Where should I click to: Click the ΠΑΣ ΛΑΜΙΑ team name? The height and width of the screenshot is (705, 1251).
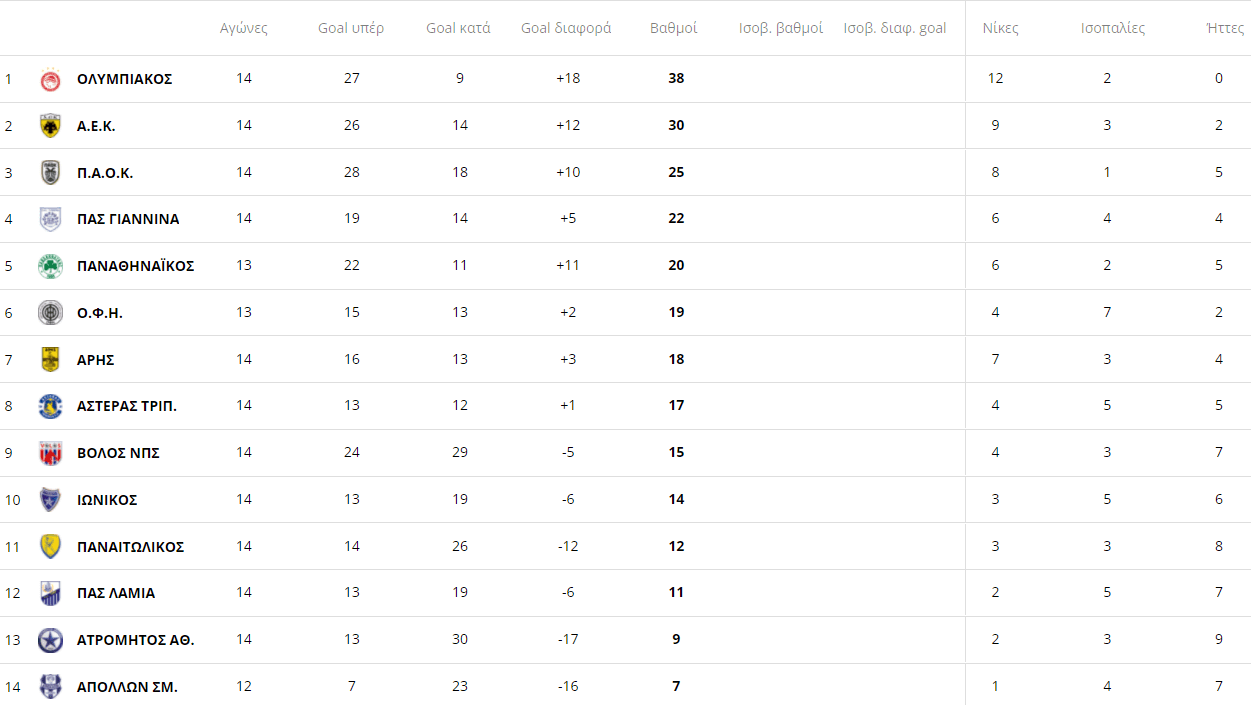coord(116,593)
